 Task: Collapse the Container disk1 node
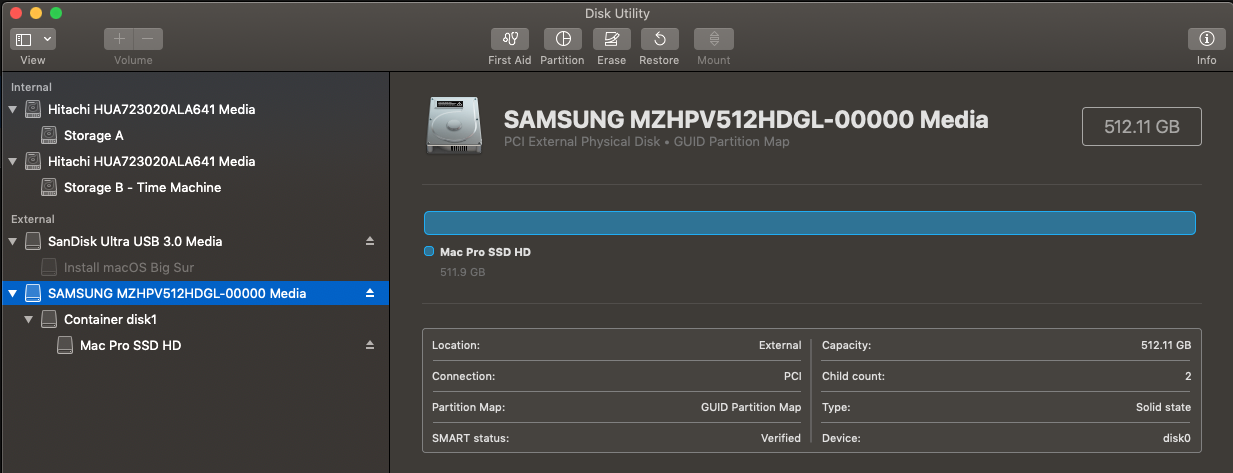(x=28, y=319)
